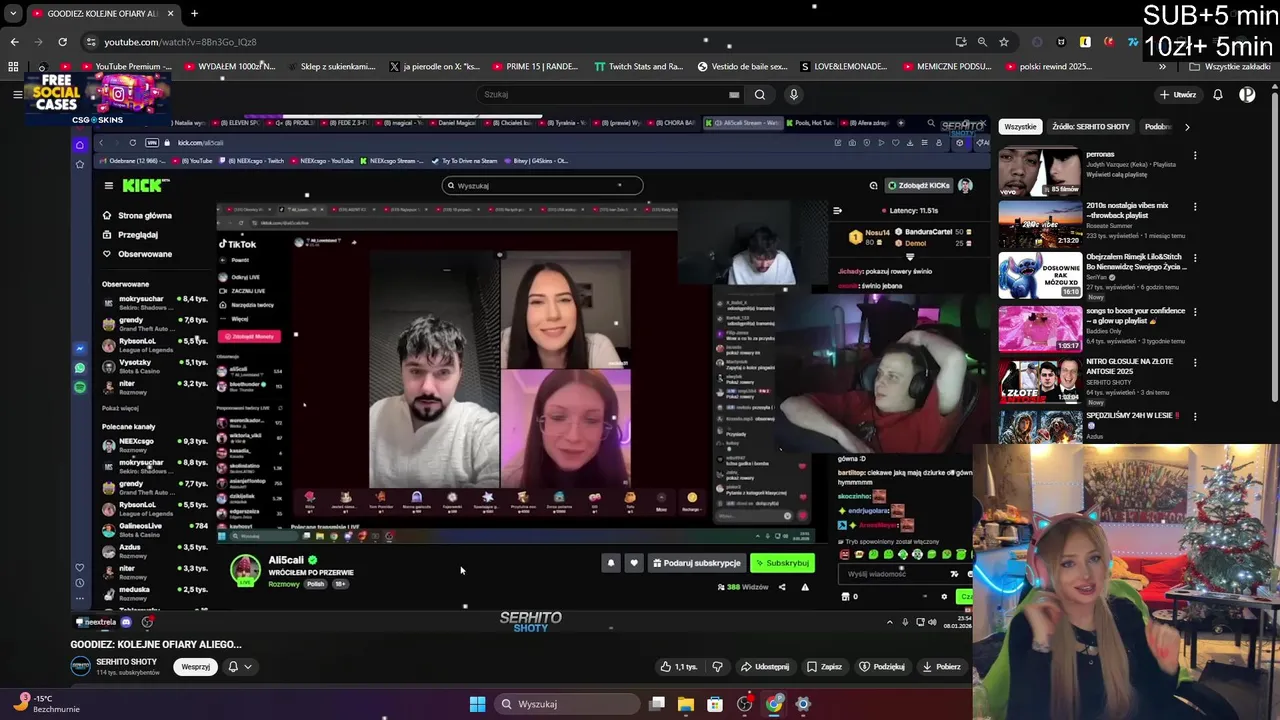
Task: Open SERHITO SHOTY channel avatar
Action: 80,667
